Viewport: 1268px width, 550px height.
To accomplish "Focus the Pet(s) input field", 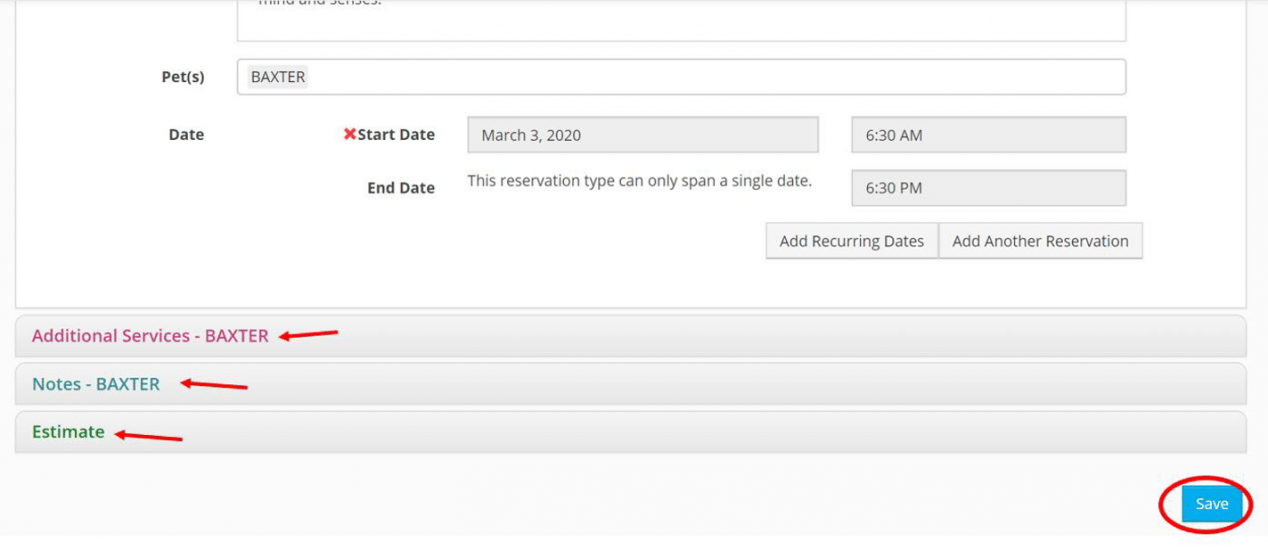I will [681, 77].
